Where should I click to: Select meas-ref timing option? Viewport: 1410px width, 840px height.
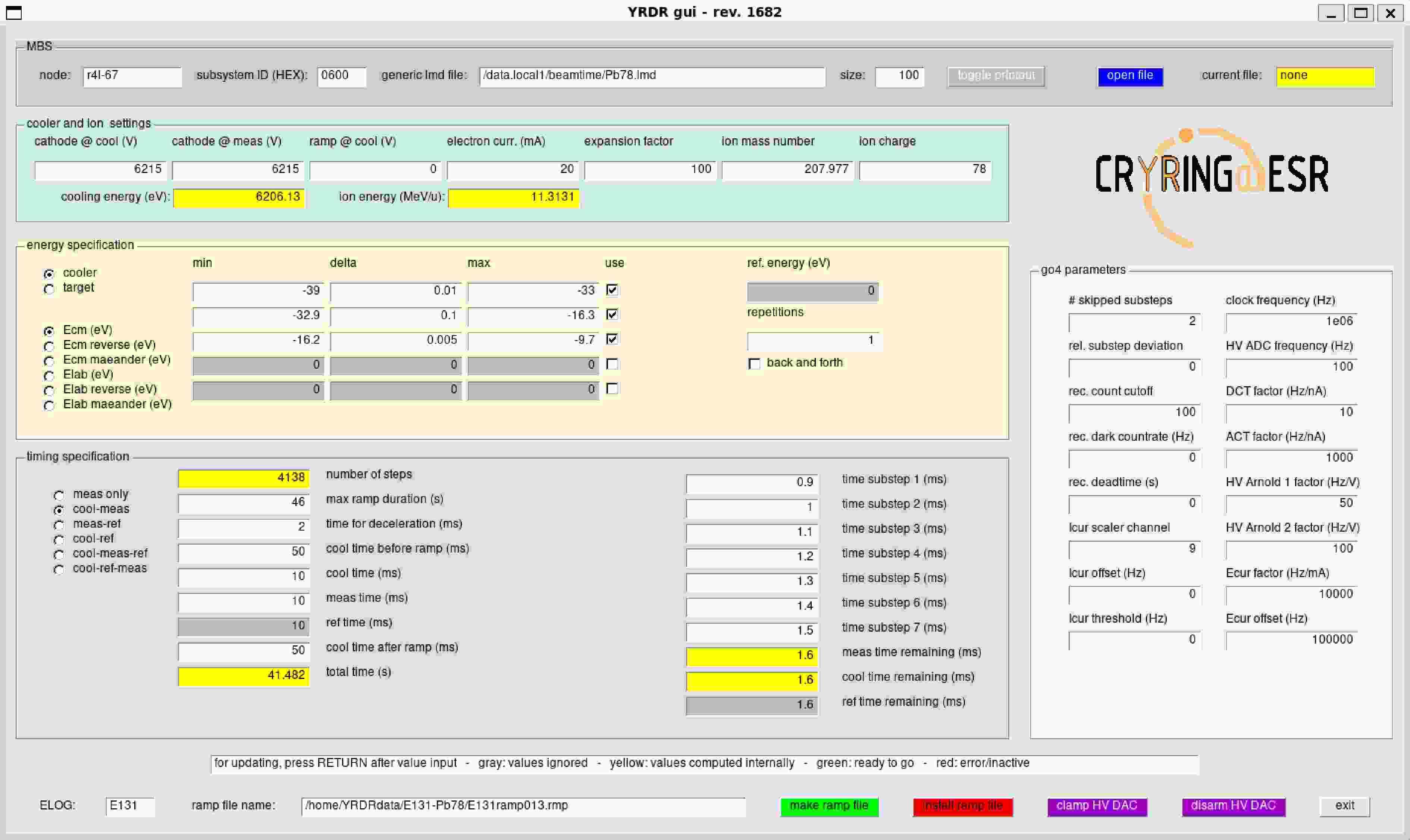point(59,525)
